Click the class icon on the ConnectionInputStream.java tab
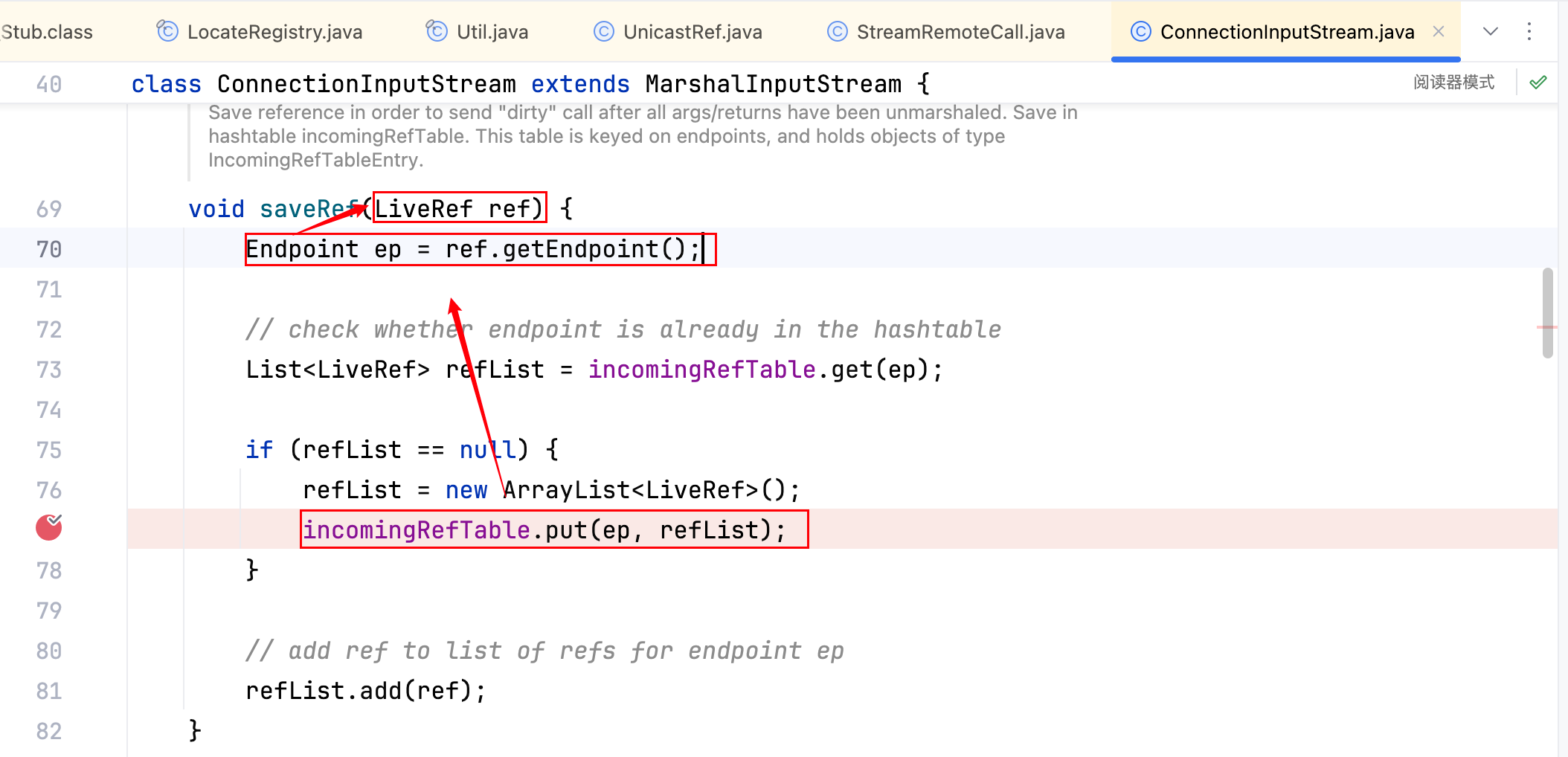Viewport: 1568px width, 757px height. [x=1140, y=32]
